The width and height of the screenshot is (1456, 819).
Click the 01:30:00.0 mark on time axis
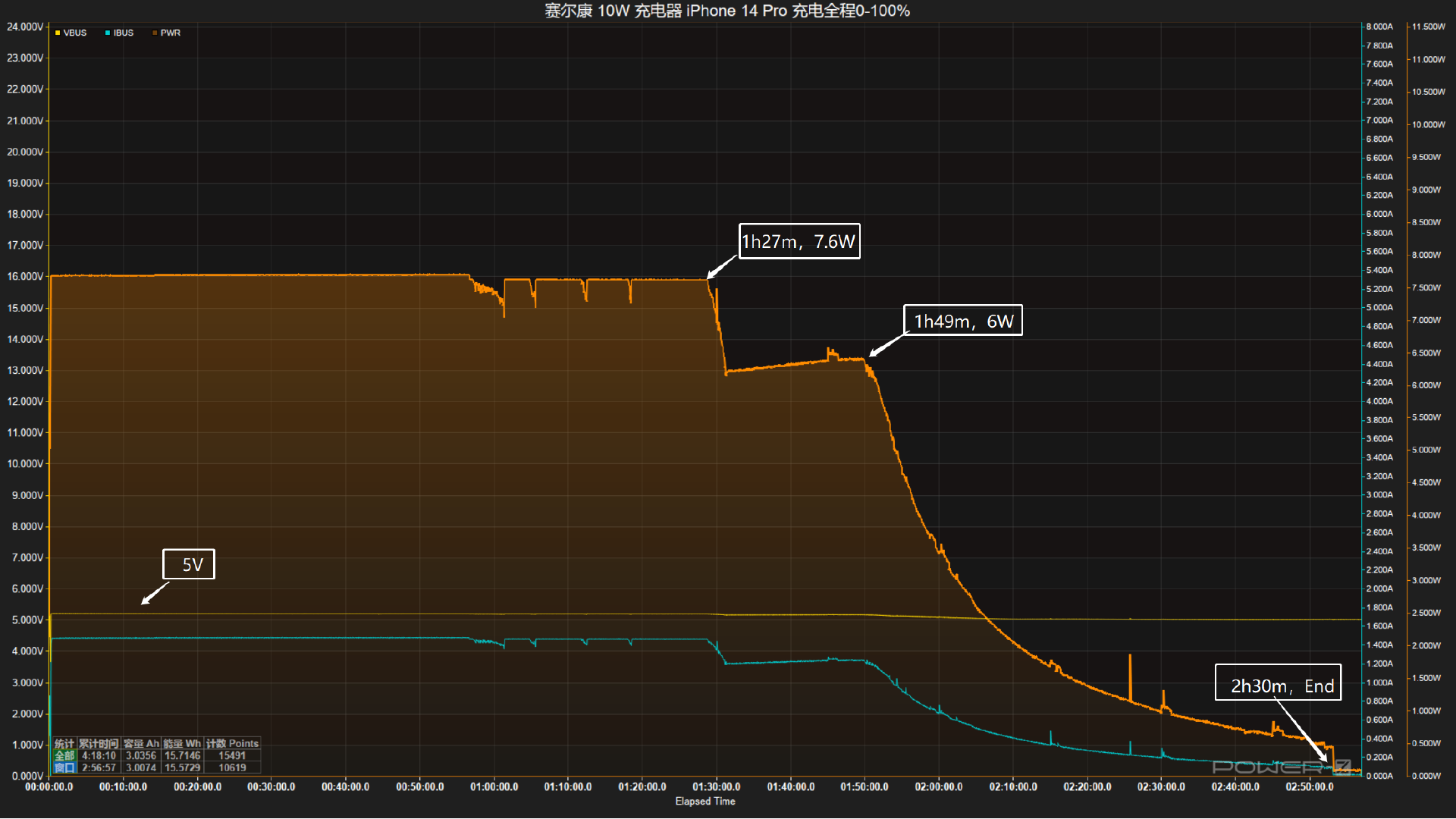pyautogui.click(x=716, y=786)
